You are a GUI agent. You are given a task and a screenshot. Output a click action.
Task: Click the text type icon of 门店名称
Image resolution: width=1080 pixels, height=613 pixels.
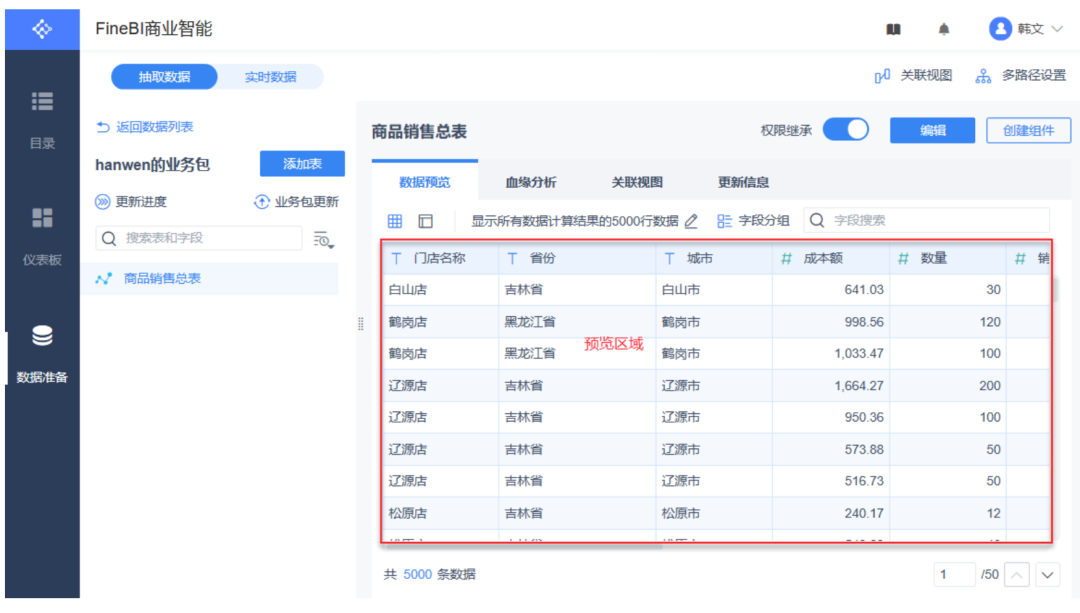coord(396,258)
